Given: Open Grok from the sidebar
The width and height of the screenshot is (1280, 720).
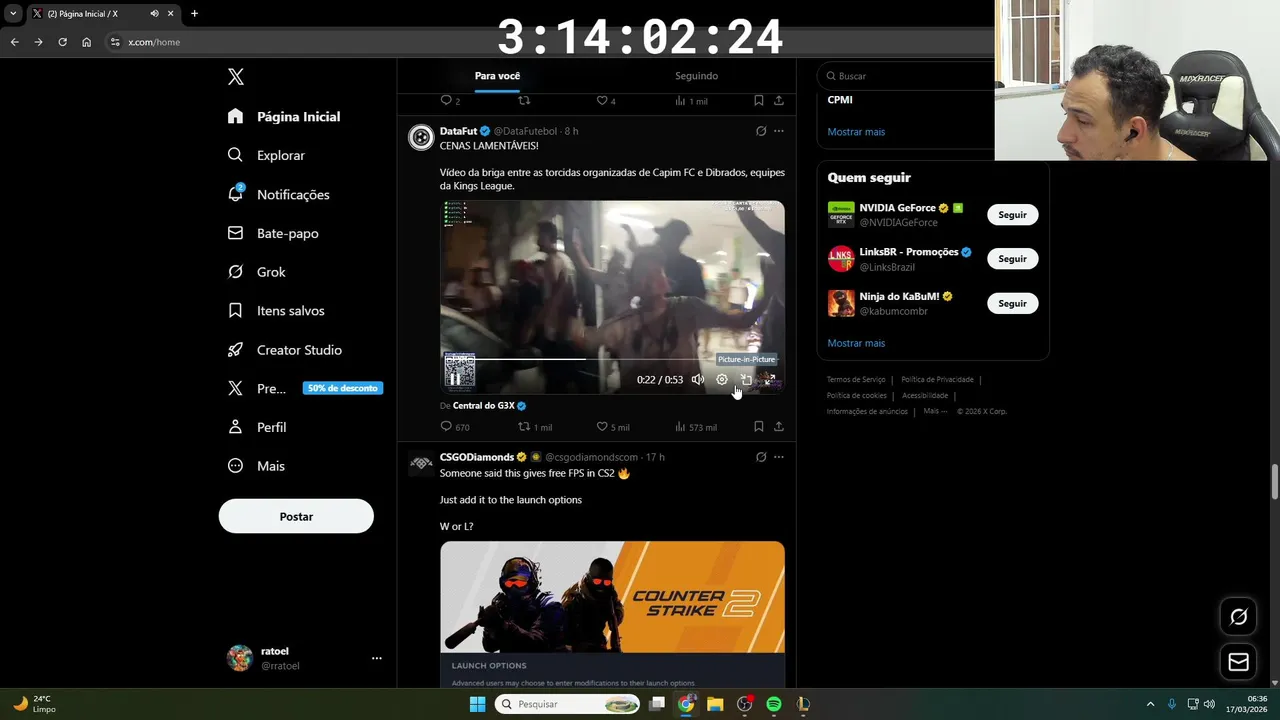Looking at the screenshot, I should (x=256, y=272).
